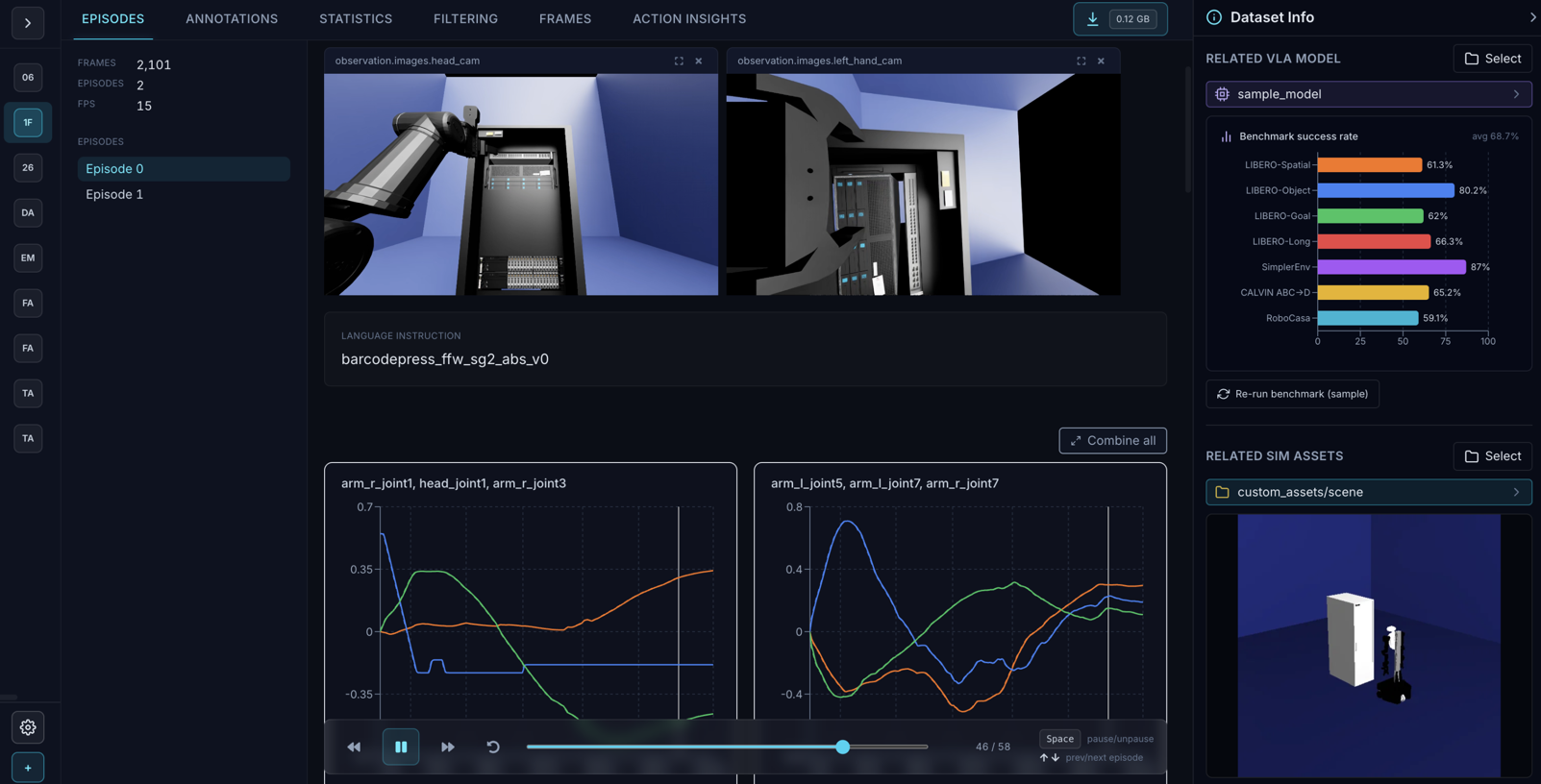Click the frames count value 2,101
This screenshot has width=1541, height=784.
(154, 65)
